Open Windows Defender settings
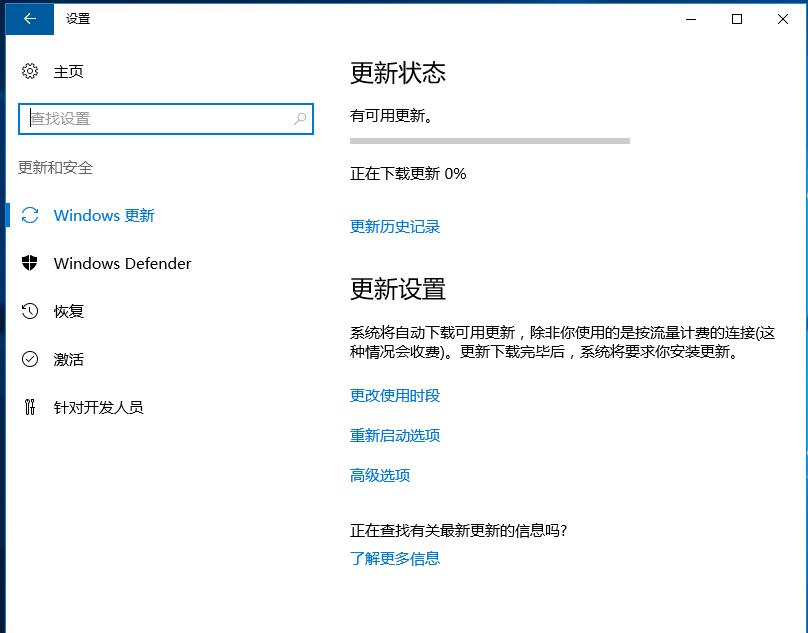This screenshot has width=808, height=633. pyautogui.click(x=122, y=263)
